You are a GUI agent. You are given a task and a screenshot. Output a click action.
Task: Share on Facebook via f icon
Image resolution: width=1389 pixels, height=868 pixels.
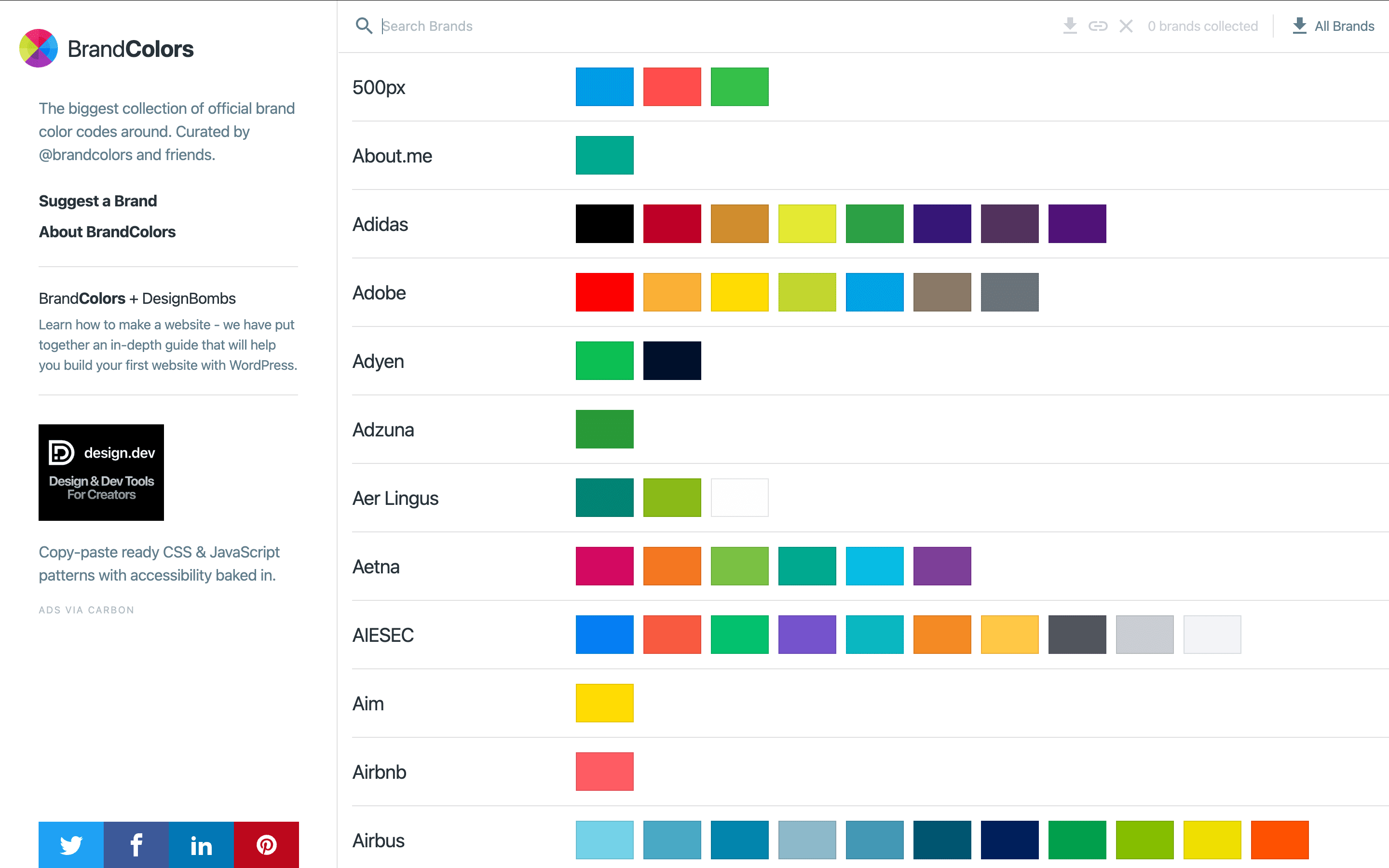136,844
